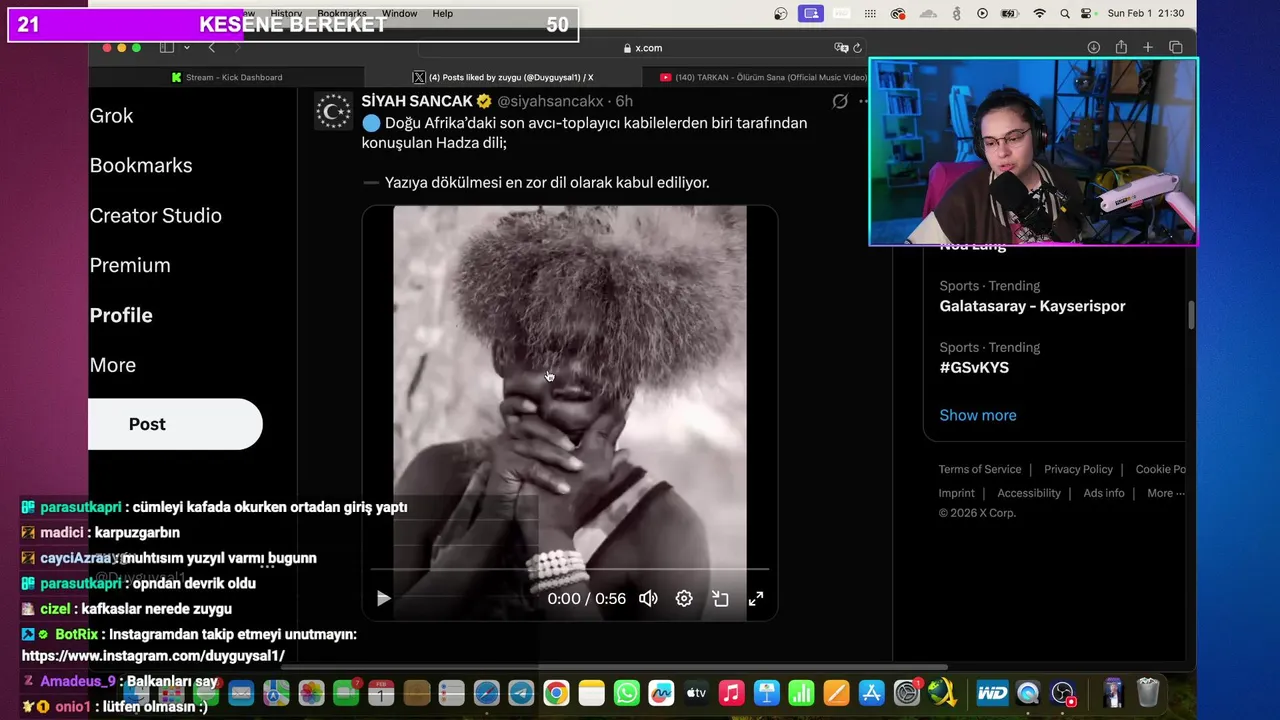
Task: Open the Window menu in menu bar
Action: [x=400, y=14]
